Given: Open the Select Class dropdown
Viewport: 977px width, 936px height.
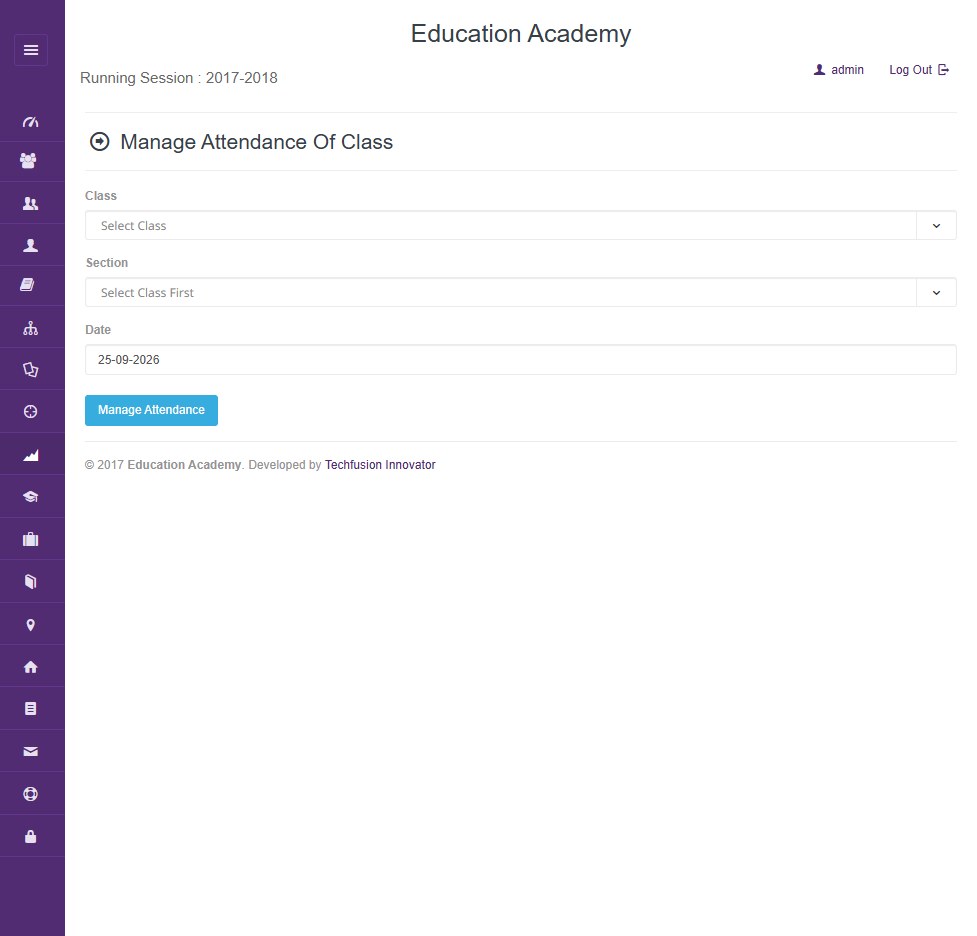Looking at the screenshot, I should click(x=520, y=226).
